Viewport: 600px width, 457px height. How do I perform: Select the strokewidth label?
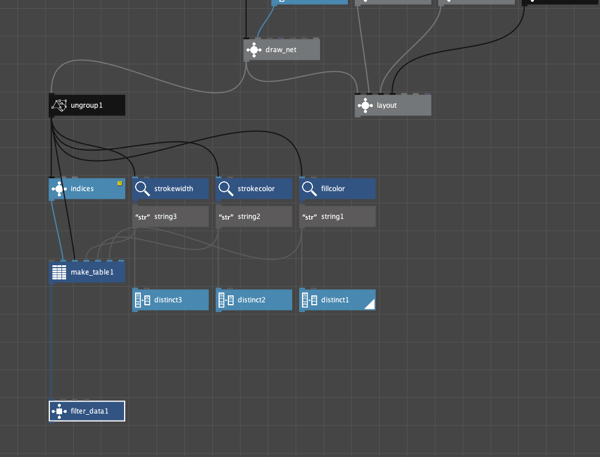[173, 189]
